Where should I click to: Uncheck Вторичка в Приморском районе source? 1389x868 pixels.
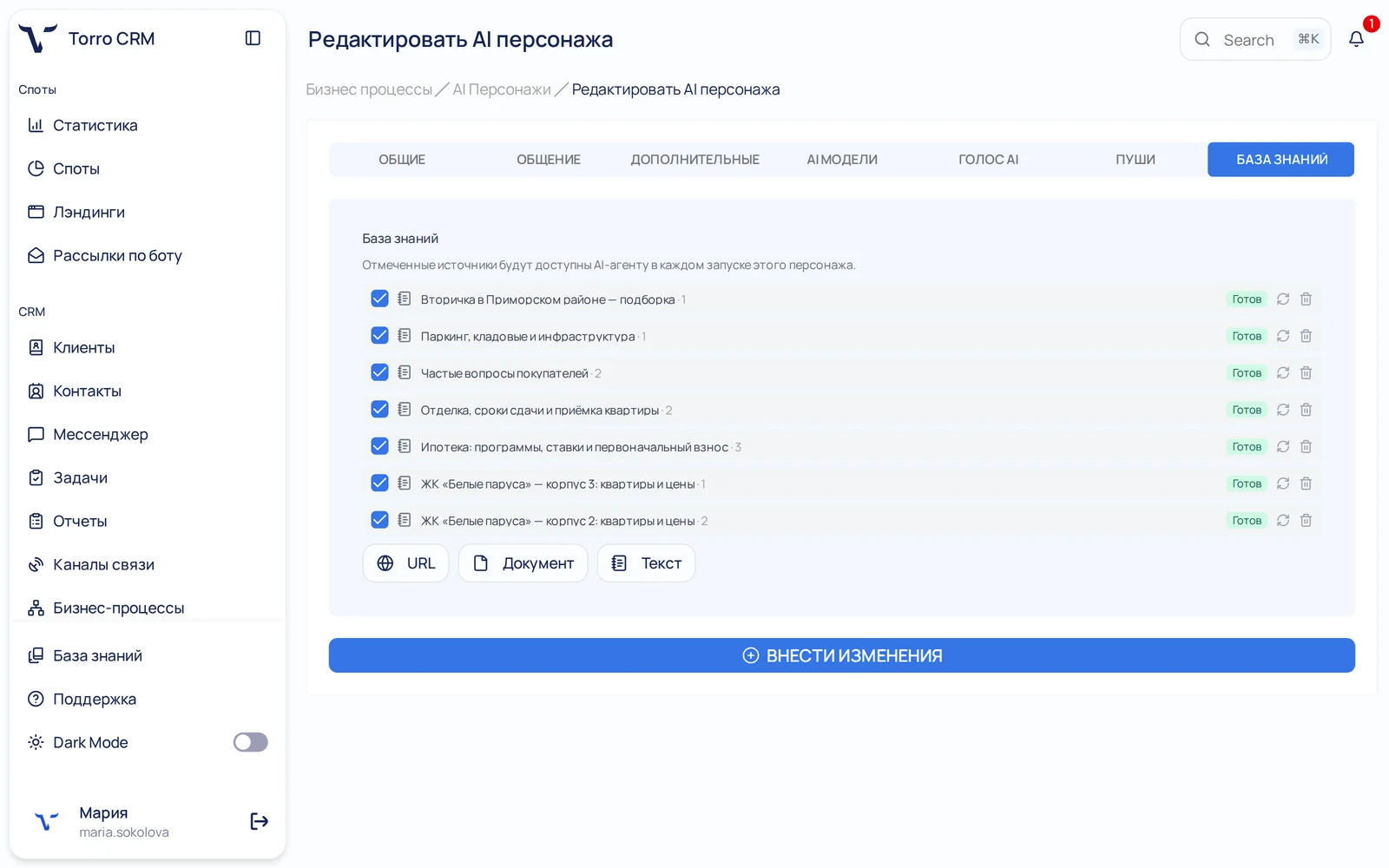click(x=379, y=299)
